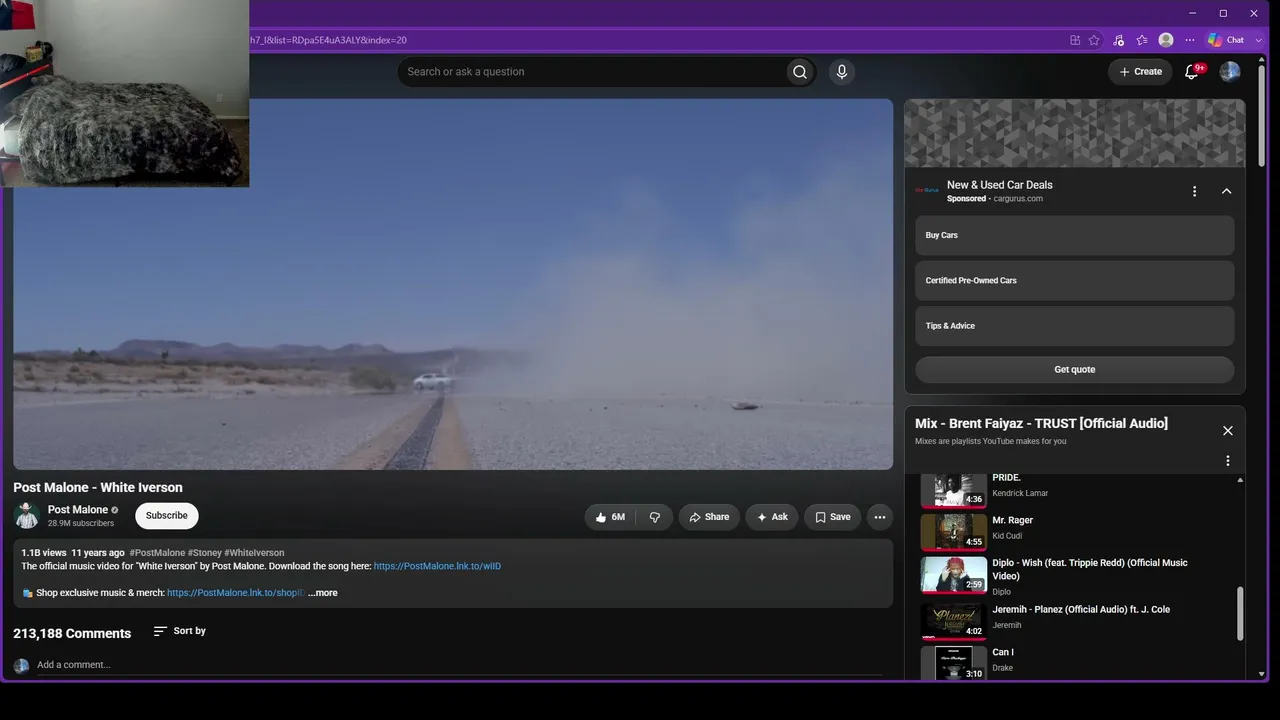Click the comment box user avatar

click(21, 666)
